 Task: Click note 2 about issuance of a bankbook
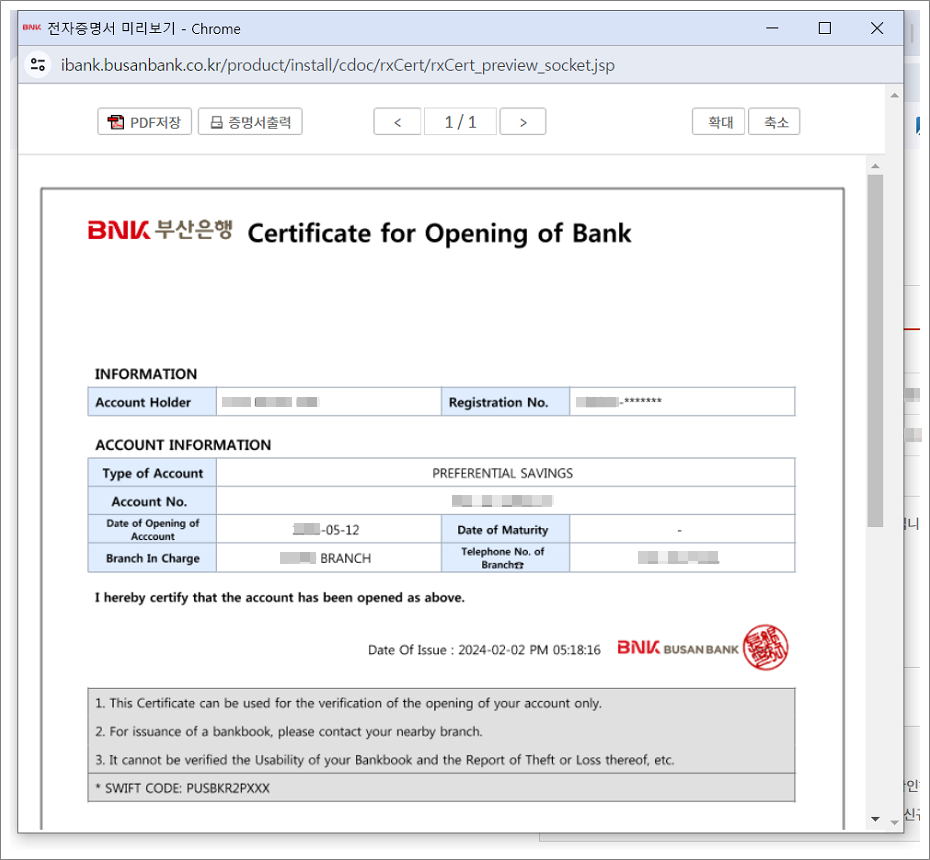click(x=288, y=731)
